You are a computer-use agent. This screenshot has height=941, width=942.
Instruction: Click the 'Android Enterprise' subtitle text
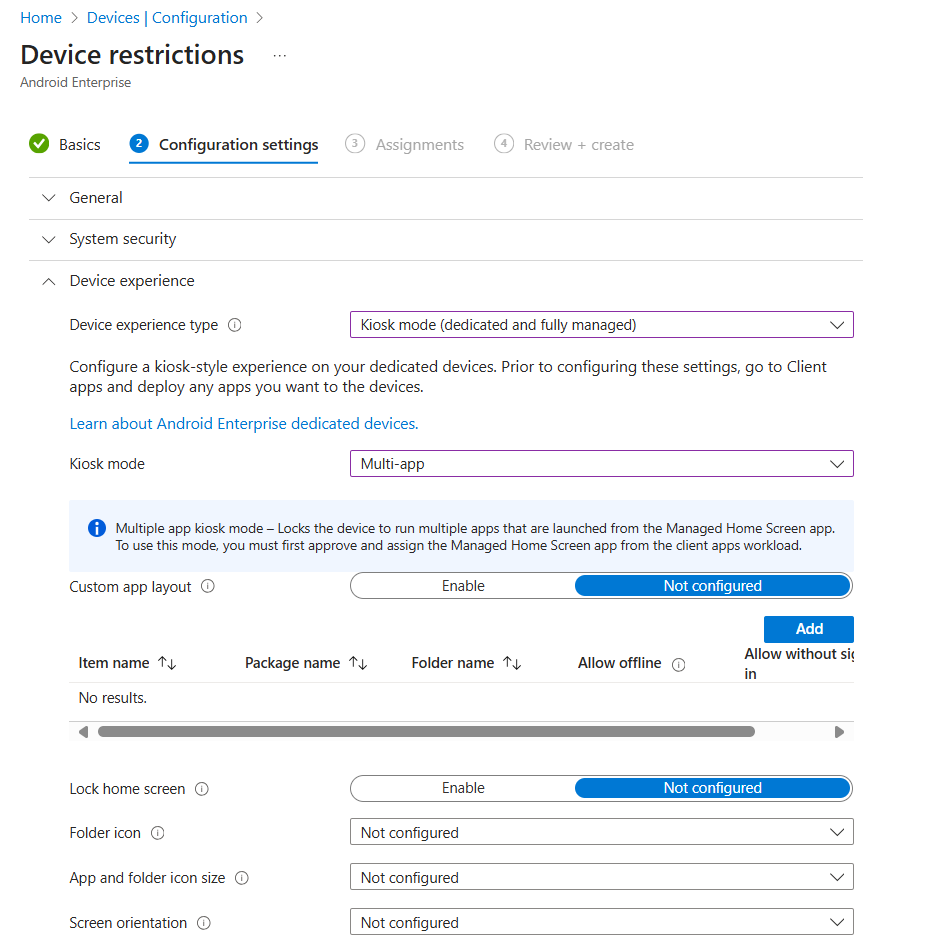pos(76,82)
